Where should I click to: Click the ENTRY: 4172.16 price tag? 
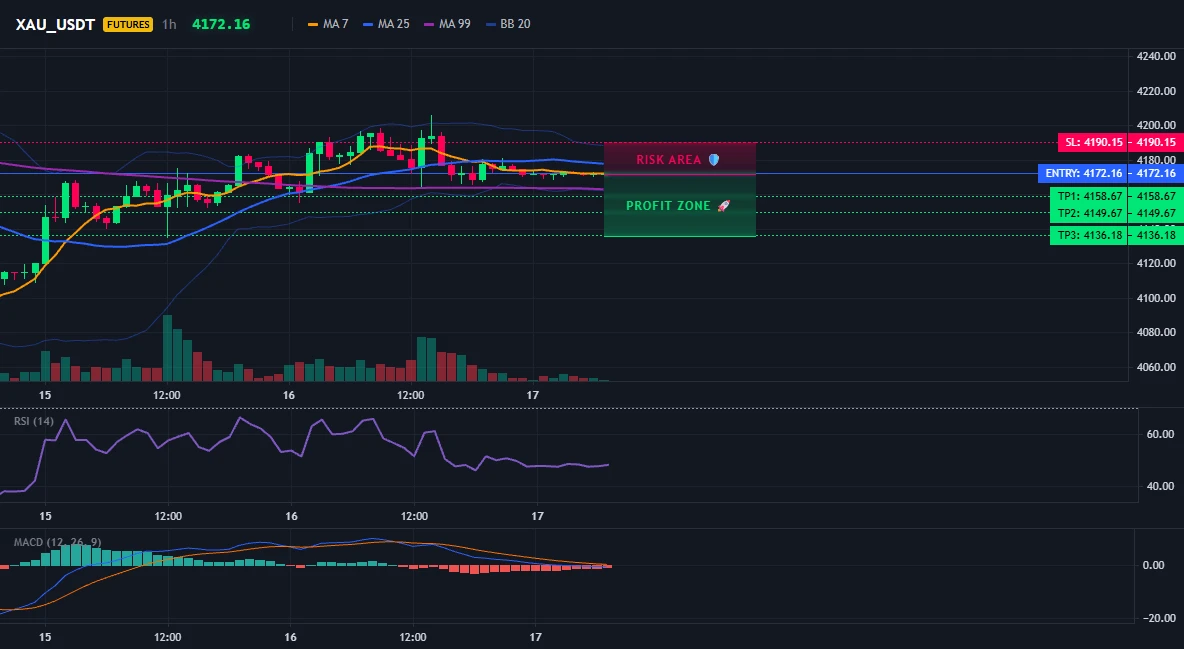(1083, 173)
